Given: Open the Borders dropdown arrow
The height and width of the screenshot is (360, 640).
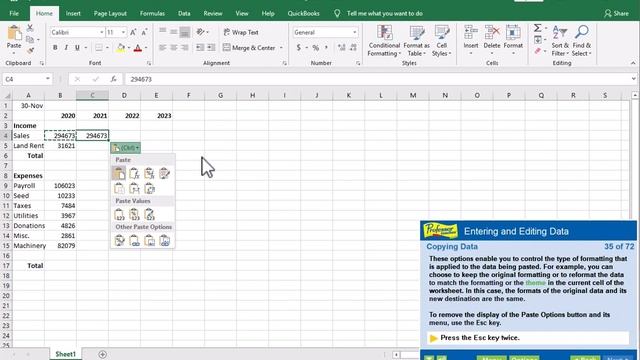Looking at the screenshot, I should coord(107,48).
